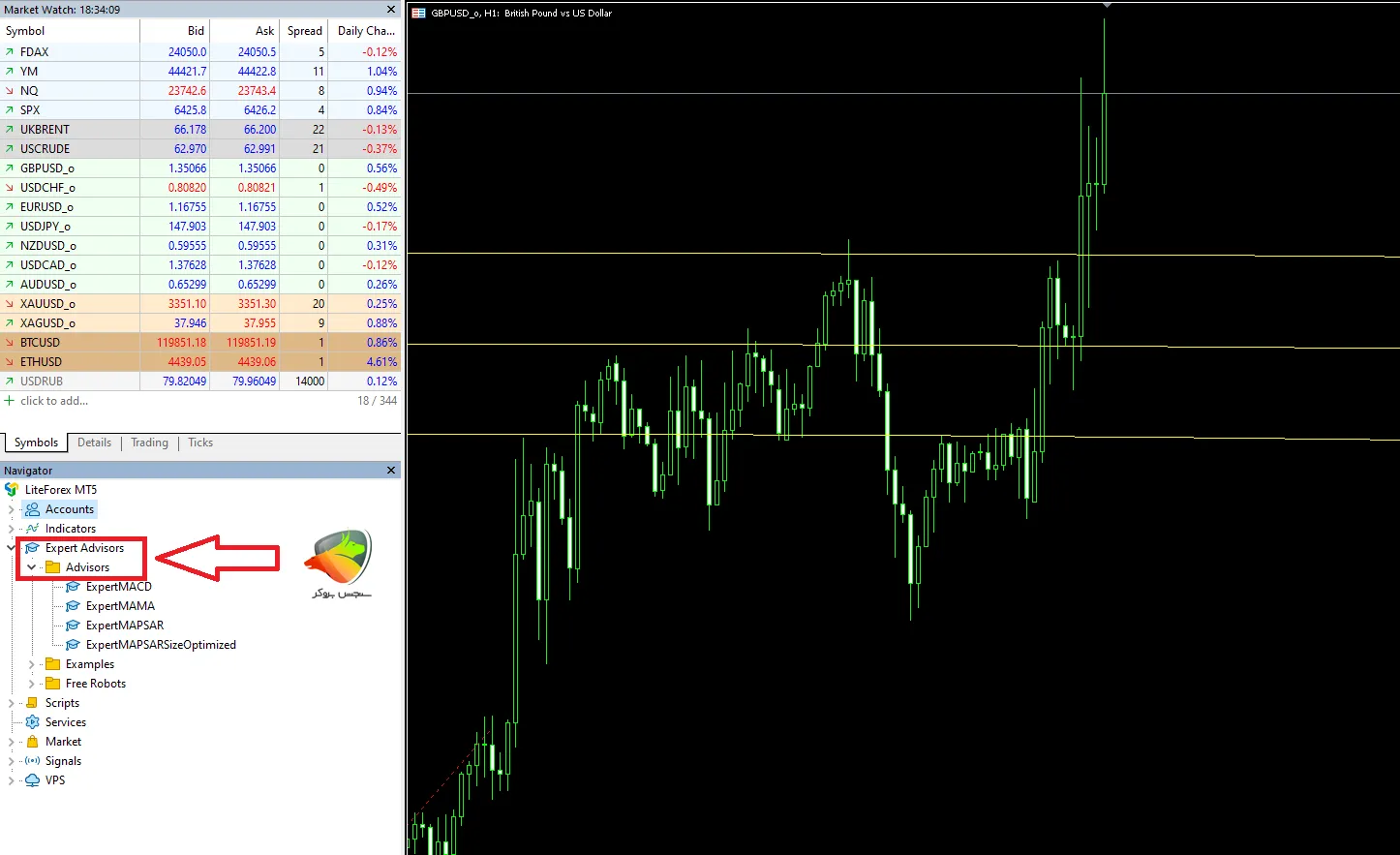The image size is (1400, 855).
Task: Click the AUDUSD_o daily change 0.26%
Action: coord(381,285)
